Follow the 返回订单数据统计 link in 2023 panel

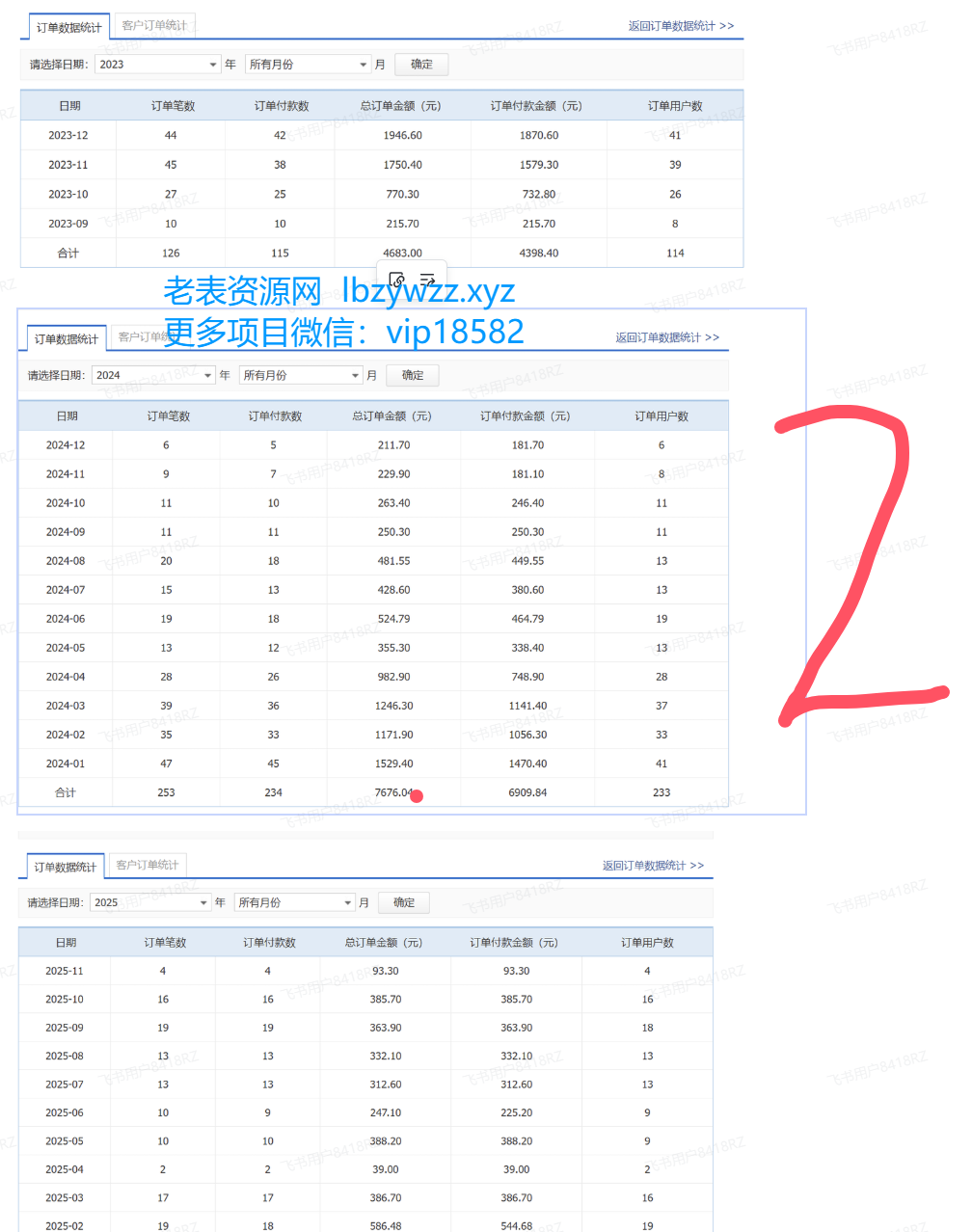pos(681,26)
